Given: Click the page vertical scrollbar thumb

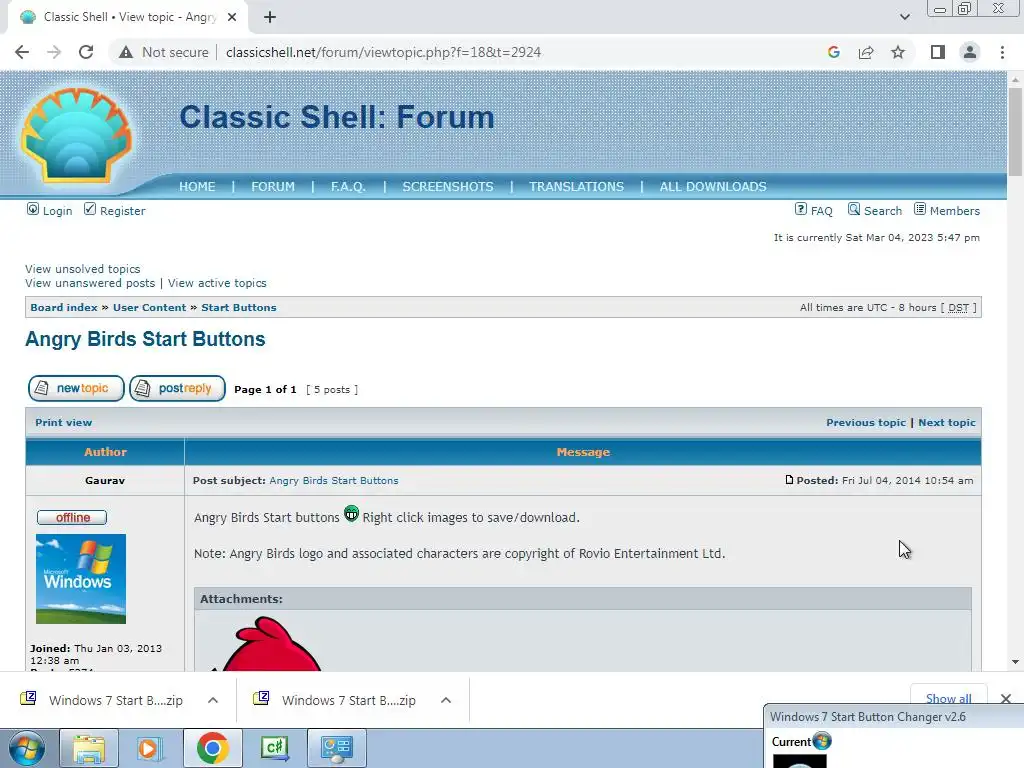Looking at the screenshot, I should tap(1015, 131).
